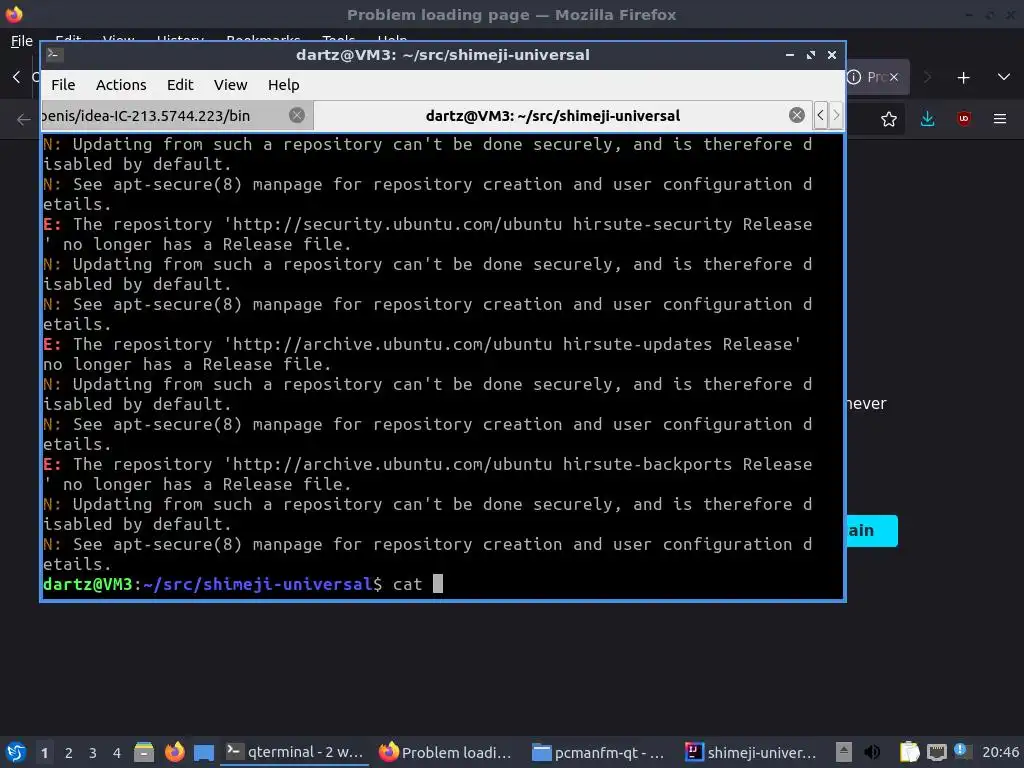Viewport: 1024px width, 768px height.
Task: Click the 20:46 panel clock
Action: [1000, 752]
